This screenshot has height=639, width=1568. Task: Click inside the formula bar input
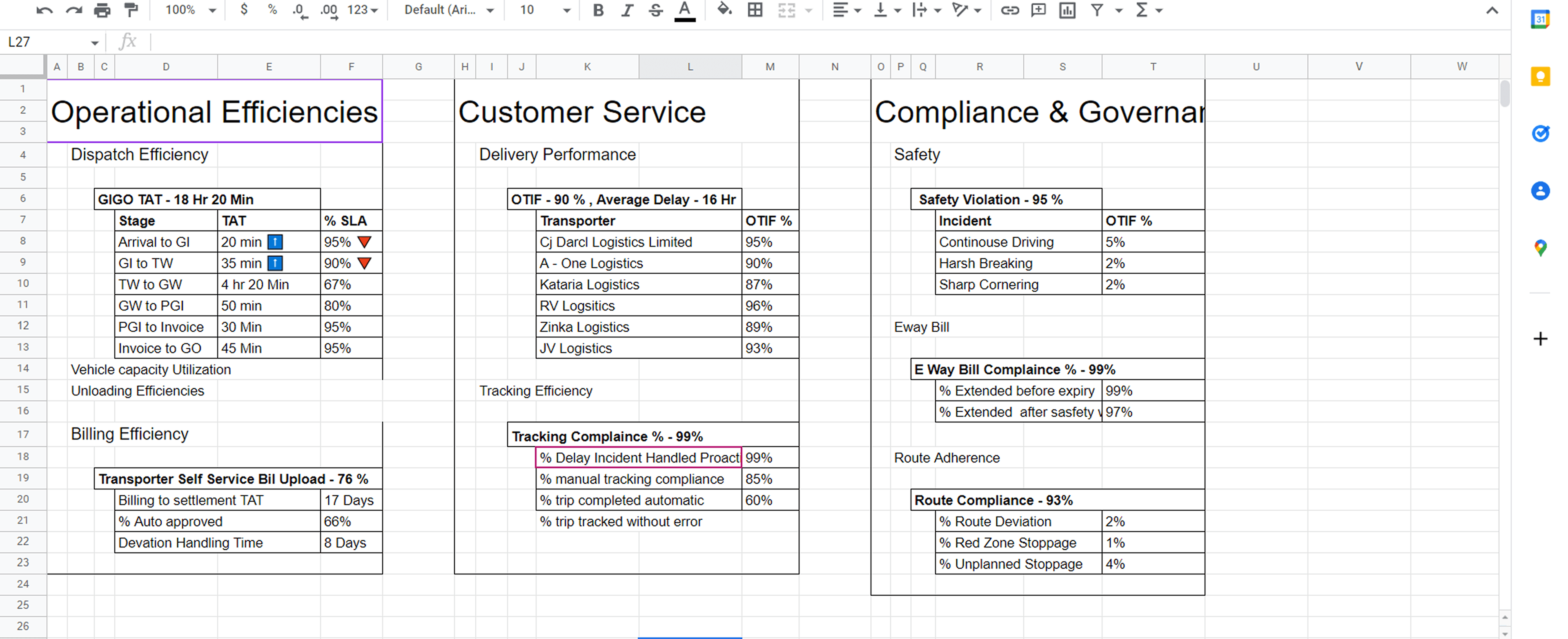[828, 42]
